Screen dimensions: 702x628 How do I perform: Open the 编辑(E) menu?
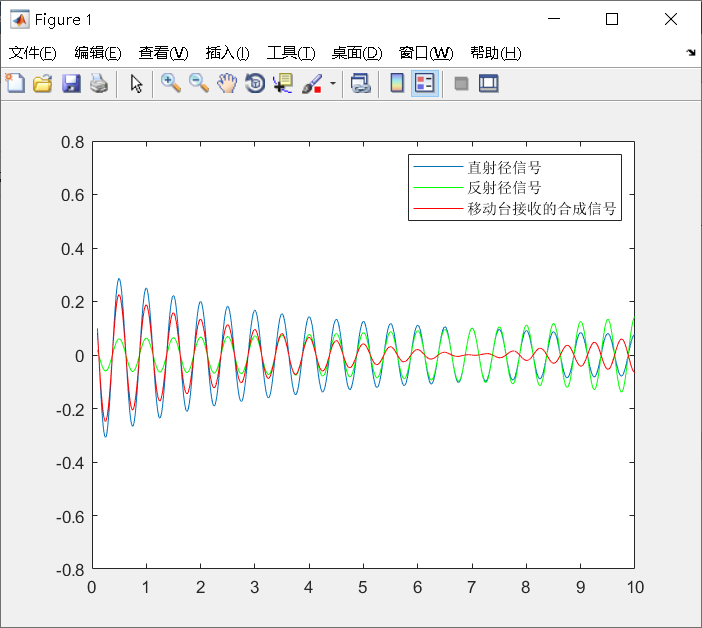point(98,53)
